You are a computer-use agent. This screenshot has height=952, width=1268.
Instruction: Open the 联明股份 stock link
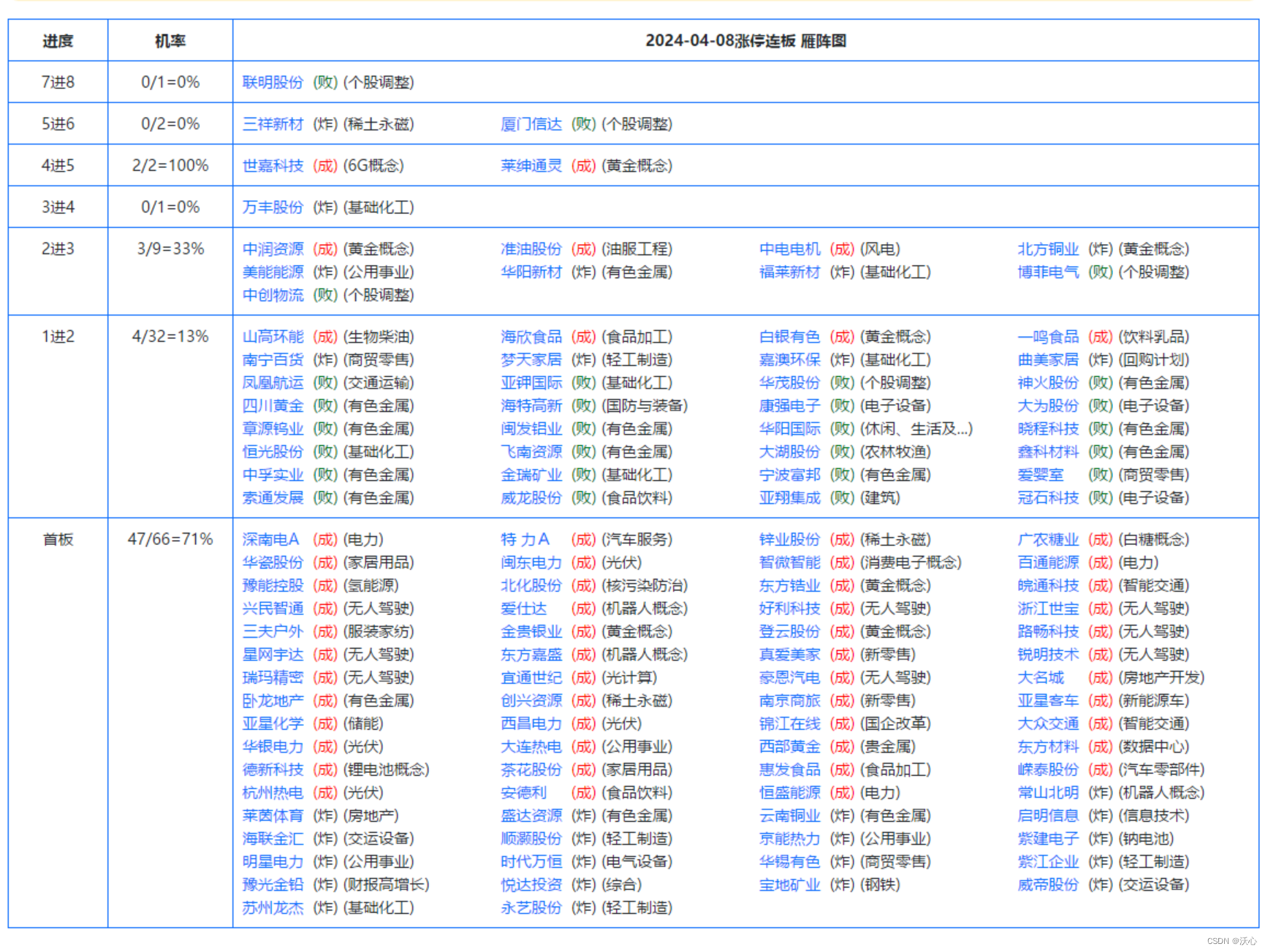(273, 83)
